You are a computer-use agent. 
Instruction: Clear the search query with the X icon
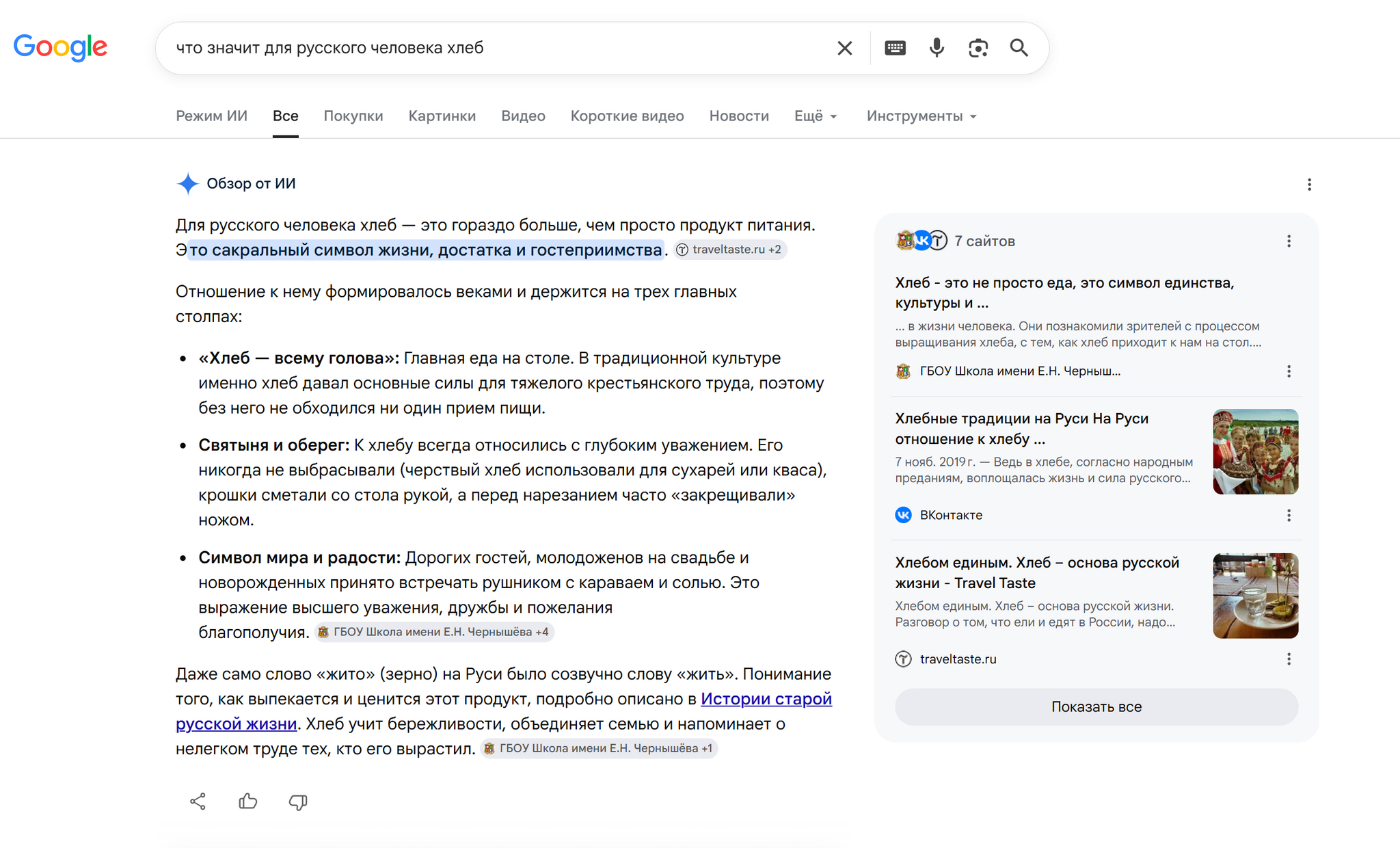[x=845, y=48]
